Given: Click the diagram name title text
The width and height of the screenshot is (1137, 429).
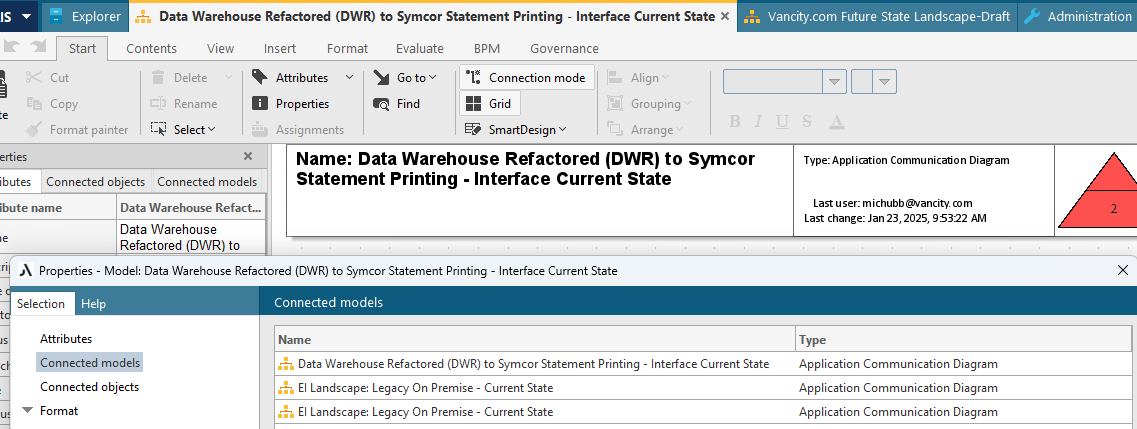Looking at the screenshot, I should (526, 168).
